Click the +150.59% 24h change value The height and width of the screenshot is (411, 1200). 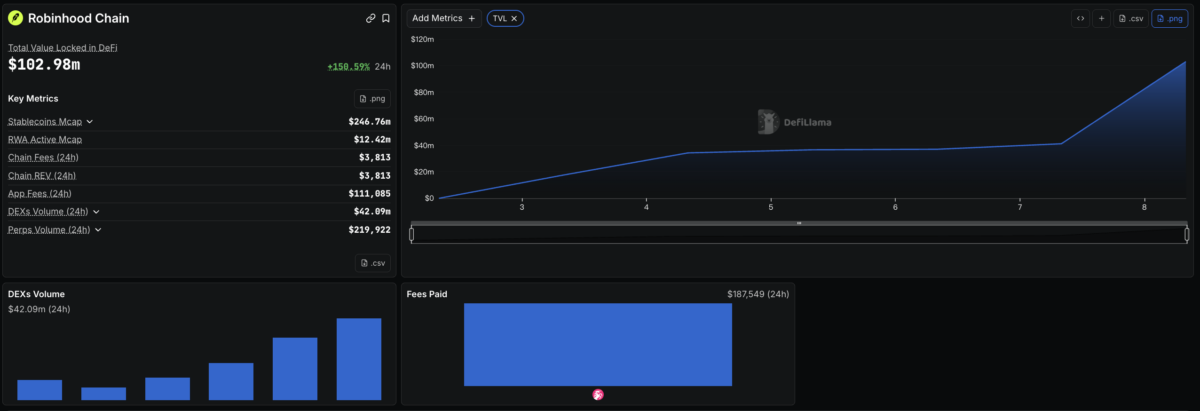[x=348, y=67]
